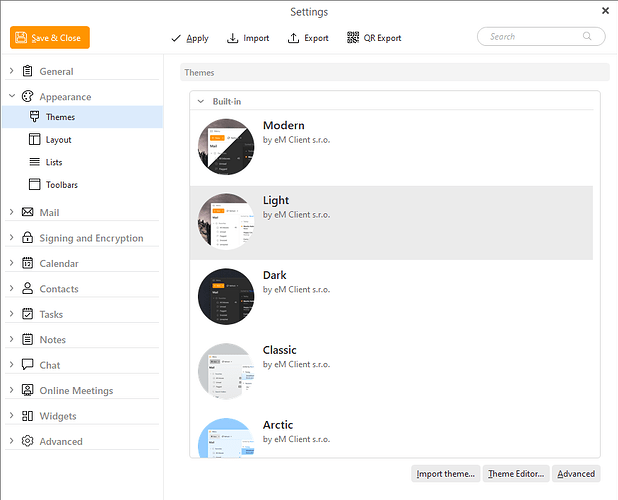Click the Apply toolbar button label
618x500 pixels.
(x=197, y=38)
